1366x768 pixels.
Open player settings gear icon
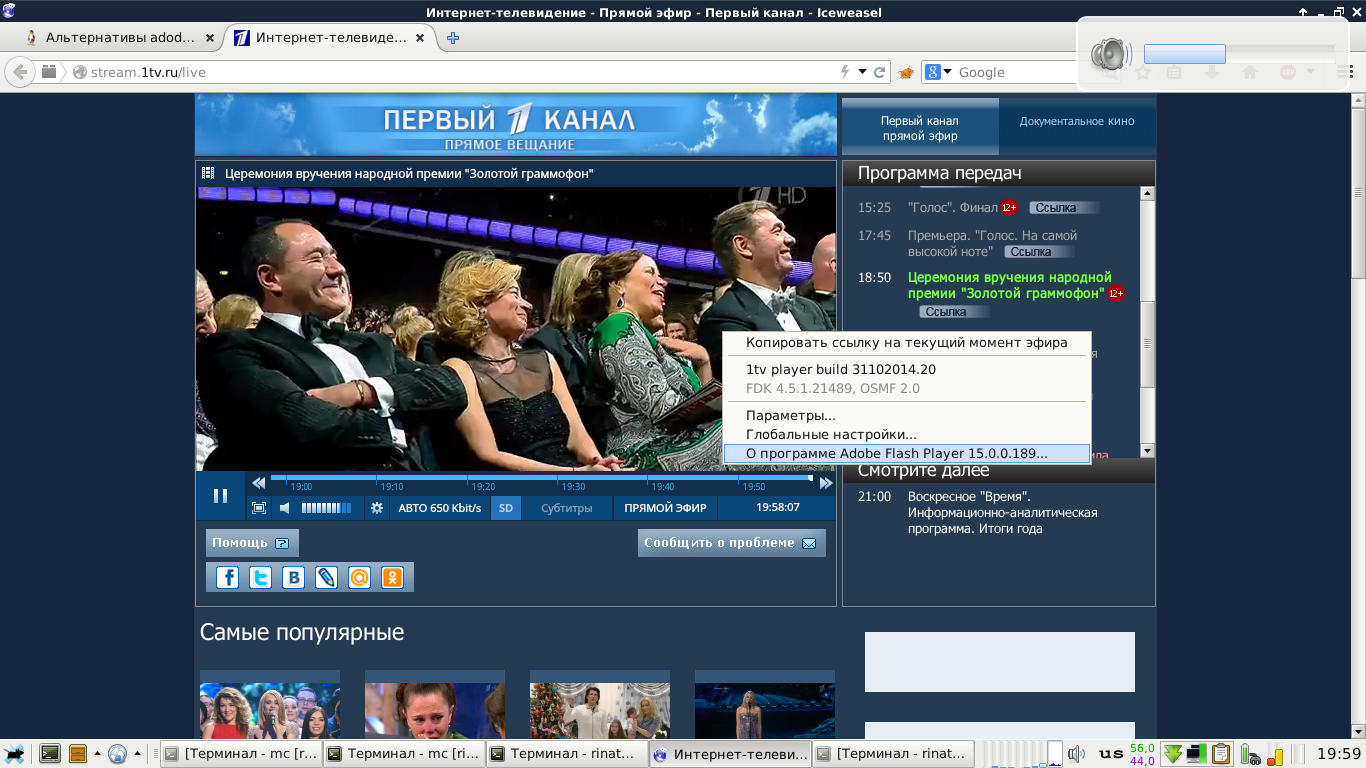click(377, 508)
